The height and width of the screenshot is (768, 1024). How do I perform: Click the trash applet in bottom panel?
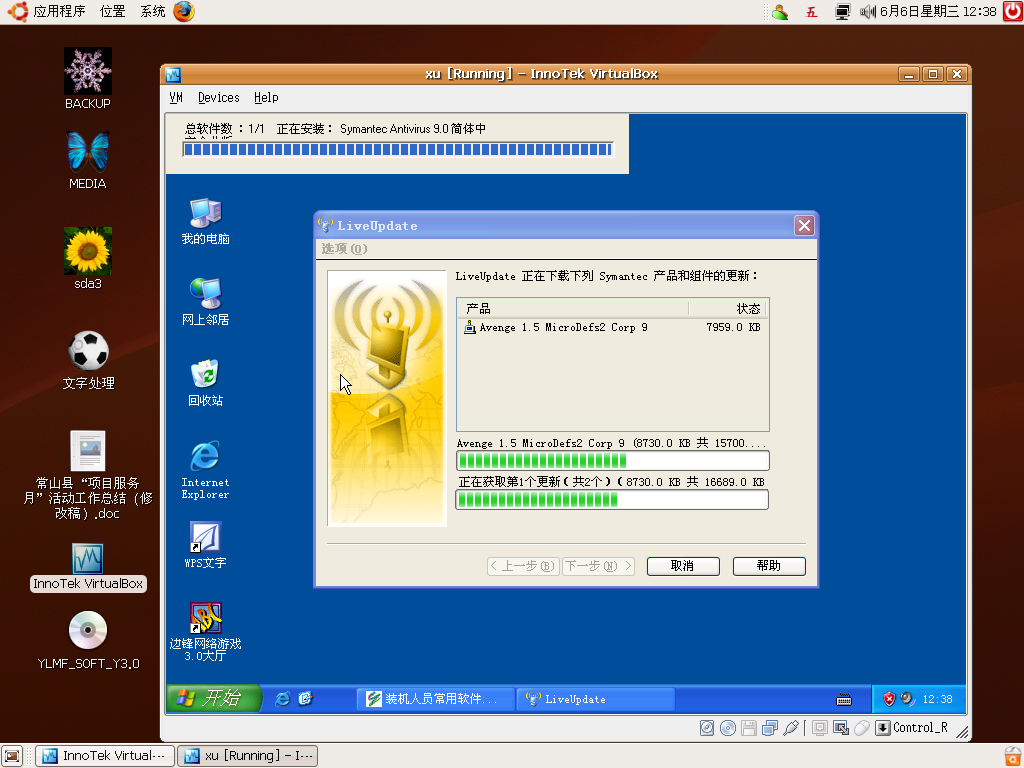click(1014, 756)
